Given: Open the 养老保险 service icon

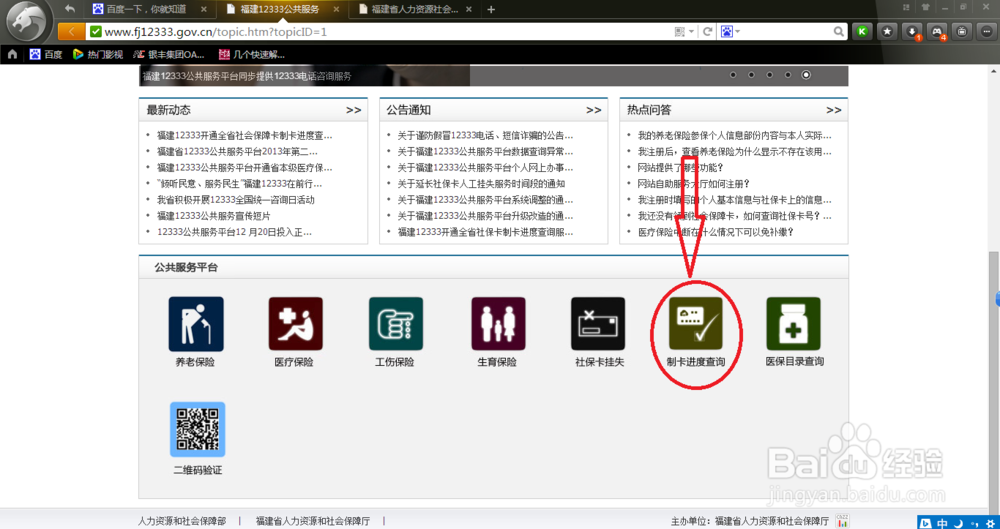Looking at the screenshot, I should (x=196, y=324).
